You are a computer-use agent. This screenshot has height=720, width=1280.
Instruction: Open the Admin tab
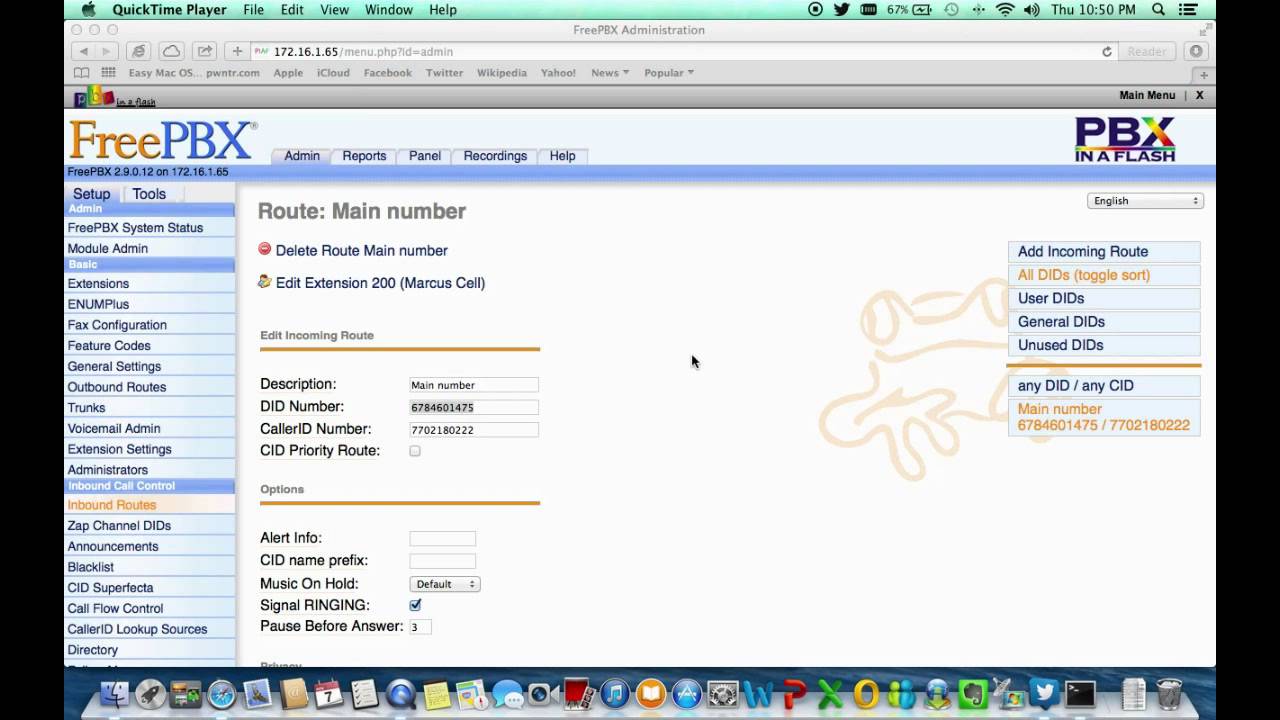point(302,156)
